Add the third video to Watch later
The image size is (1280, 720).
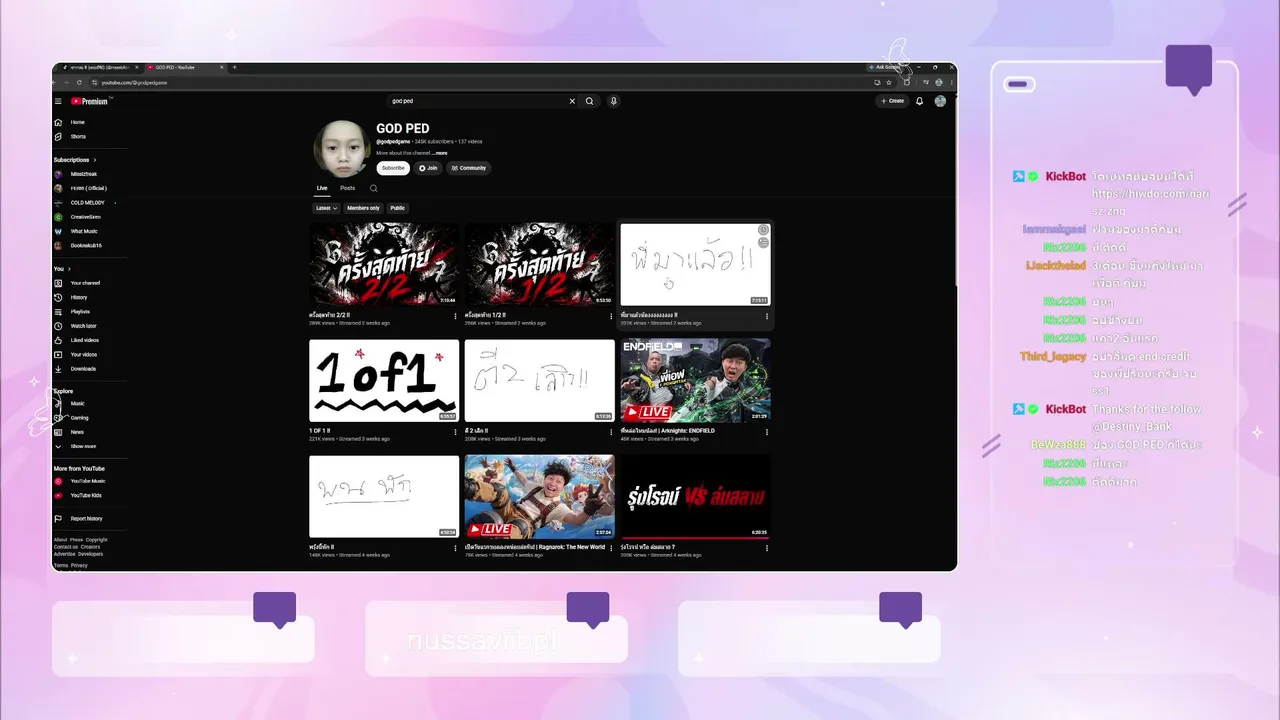[763, 230]
